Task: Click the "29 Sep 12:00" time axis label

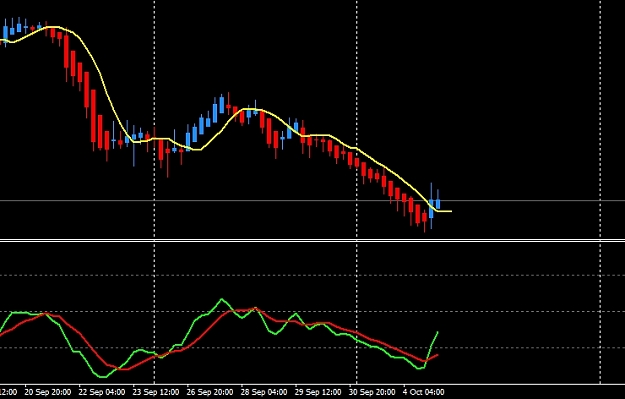Action: (318, 392)
